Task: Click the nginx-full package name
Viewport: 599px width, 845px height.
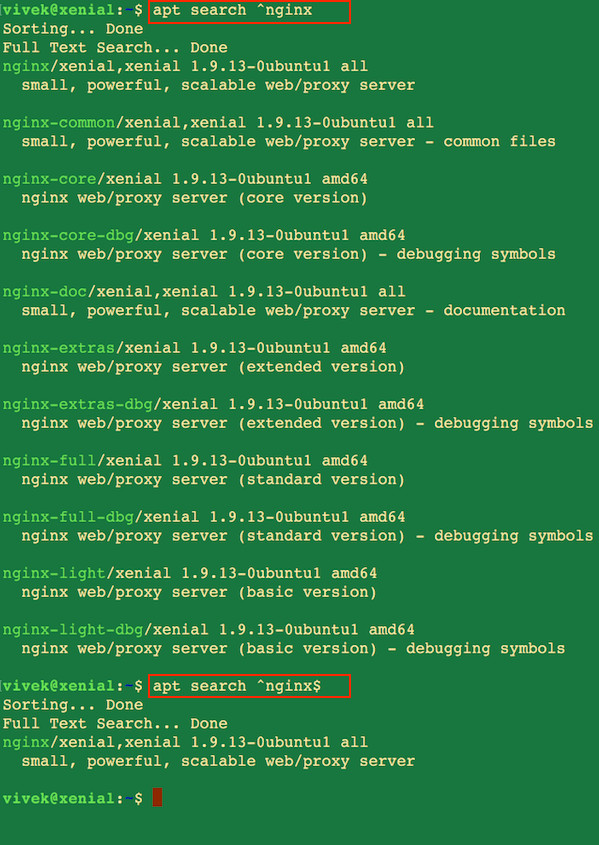Action: click(49, 461)
